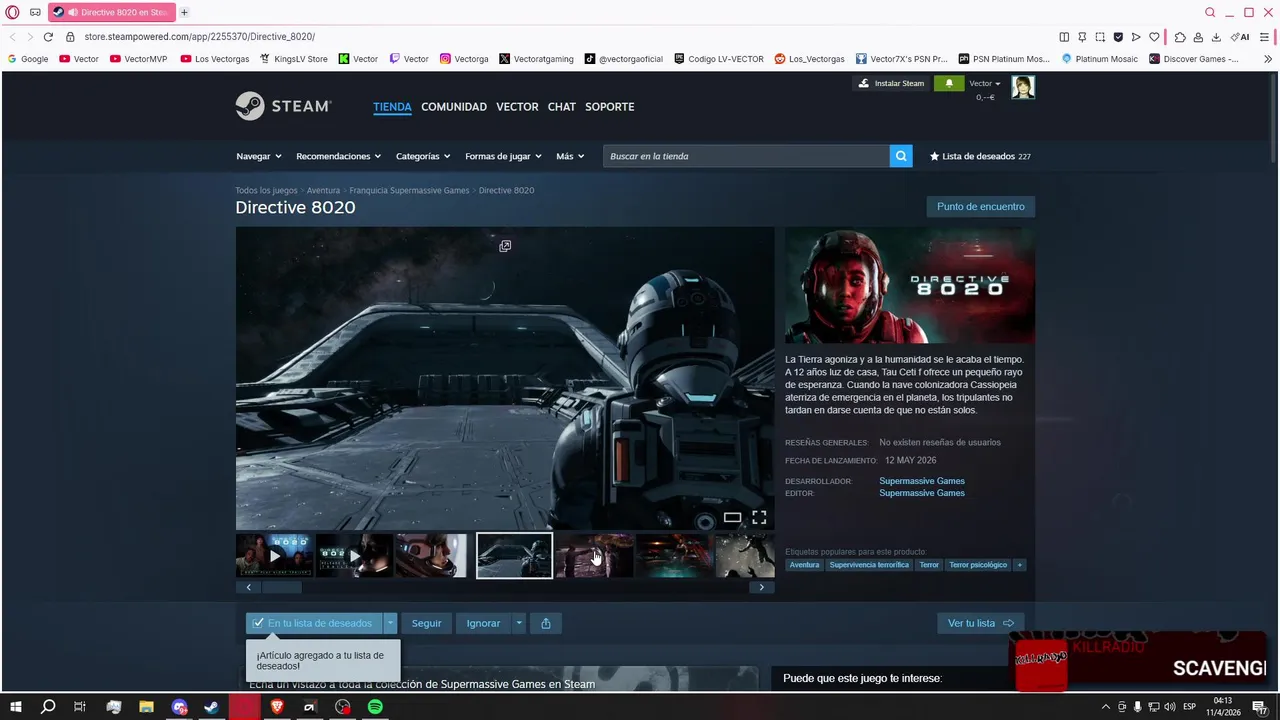Open the extensions cube icon
The width and height of the screenshot is (1280, 720).
tap(1180, 37)
